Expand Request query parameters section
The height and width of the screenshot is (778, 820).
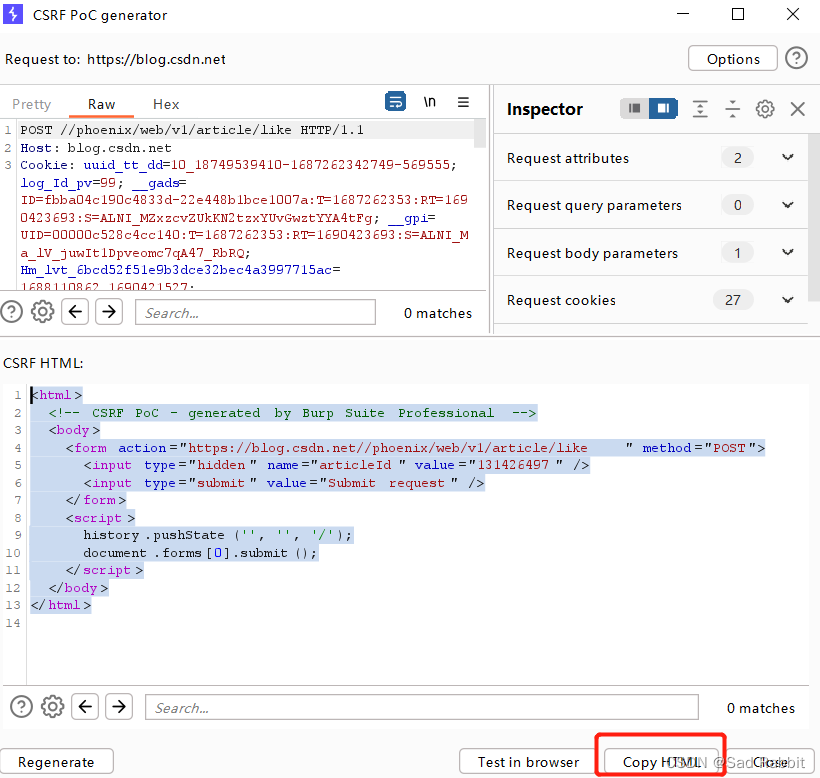click(x=788, y=205)
